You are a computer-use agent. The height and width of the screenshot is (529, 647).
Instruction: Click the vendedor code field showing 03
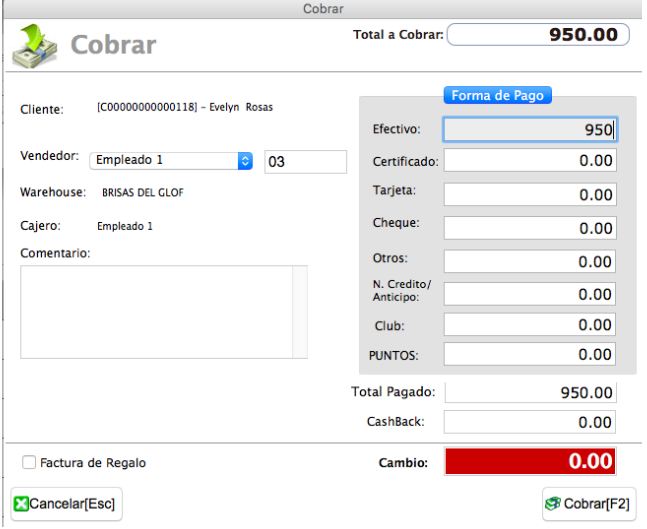[305, 162]
